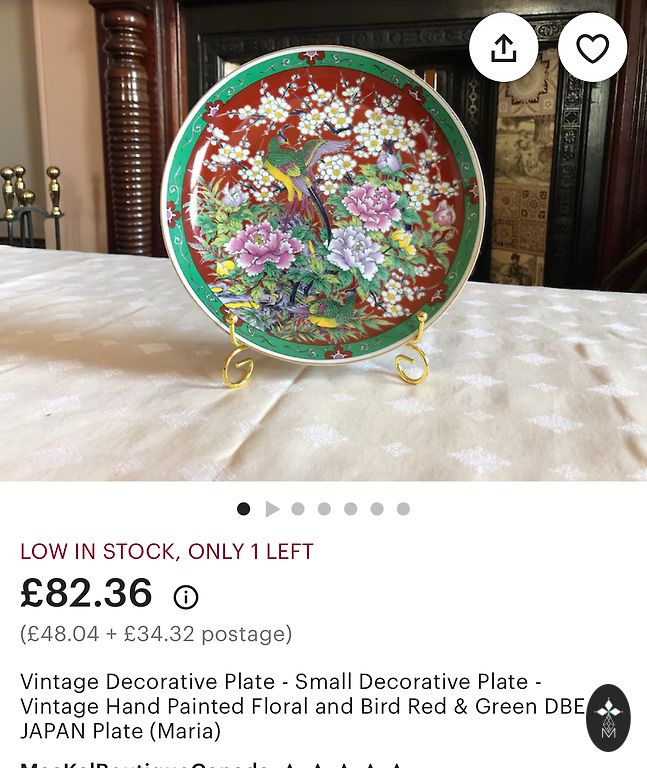Screen dimensions: 647x768
Task: Jump to the third carousel indicator dot
Action: tap(298, 509)
